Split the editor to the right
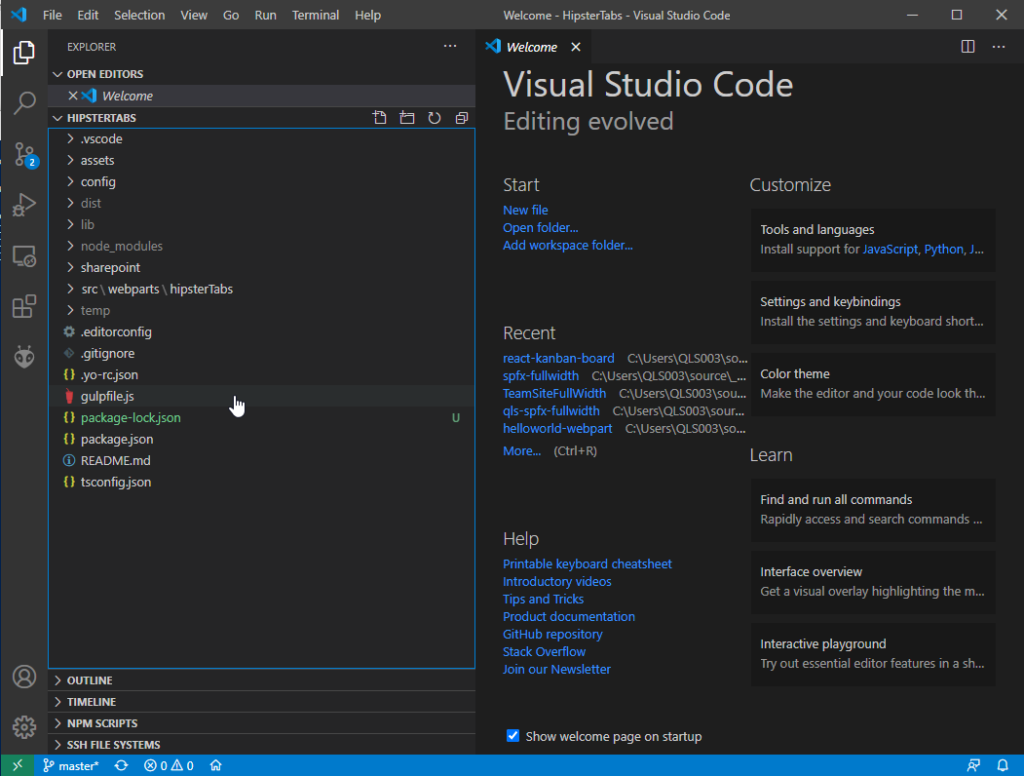Viewport: 1024px width, 776px height. (968, 46)
